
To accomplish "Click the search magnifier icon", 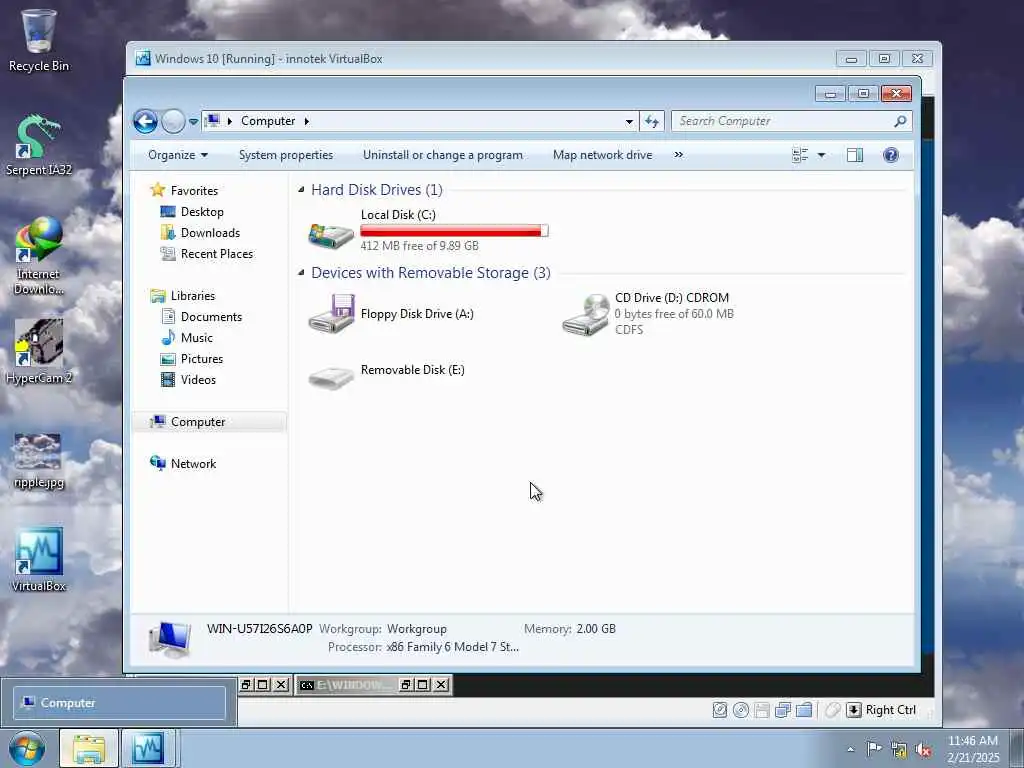I will [x=900, y=121].
